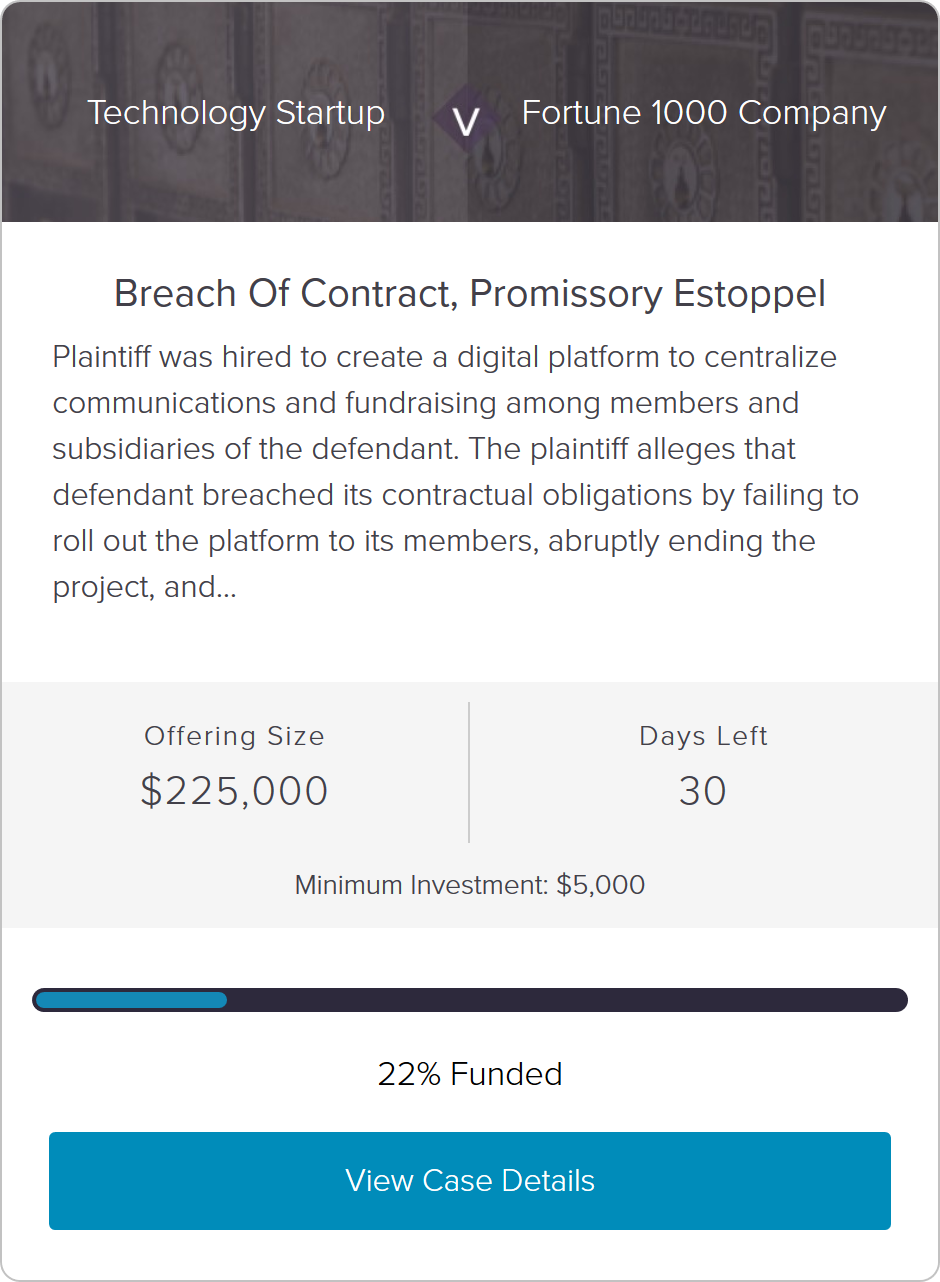Click the 22% Funded label

click(470, 1074)
